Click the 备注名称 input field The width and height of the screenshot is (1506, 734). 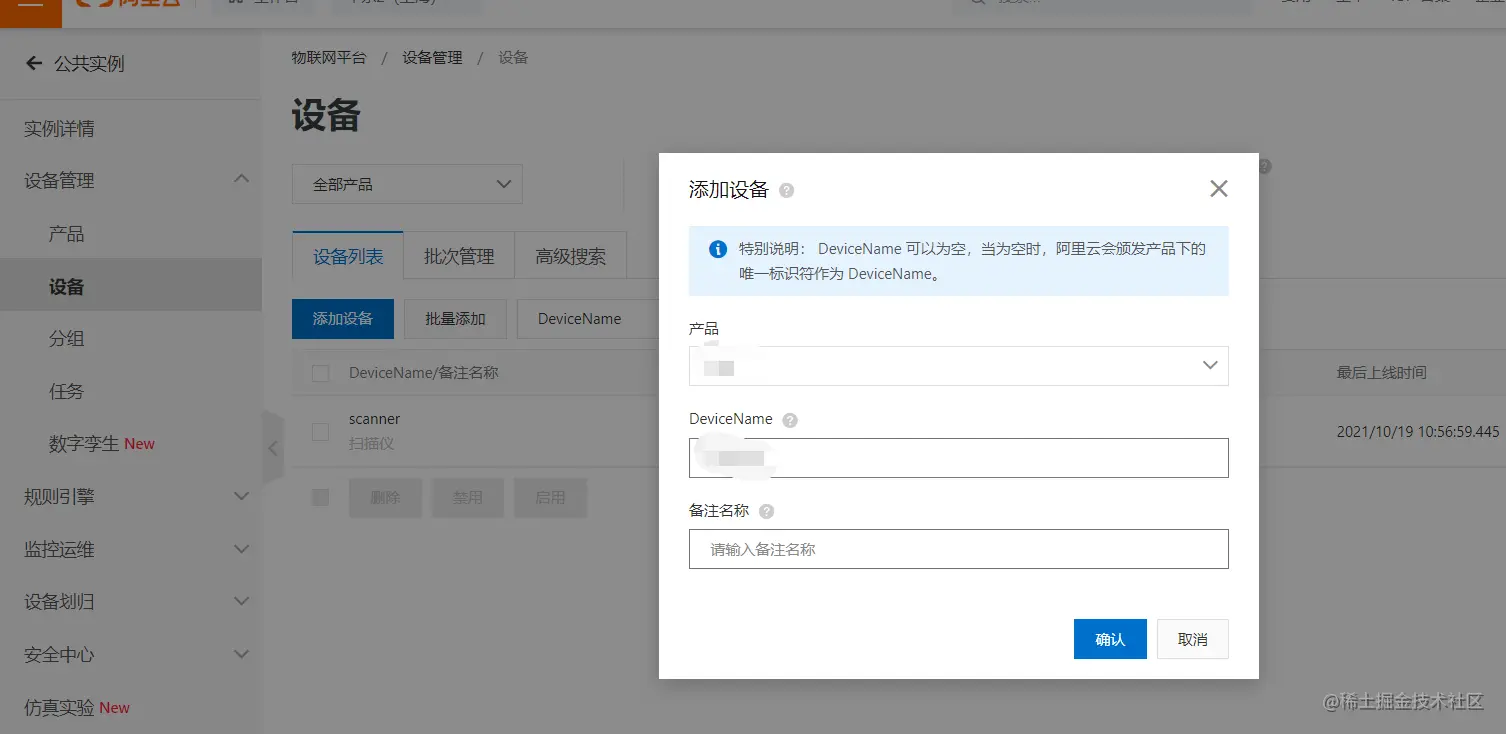[958, 549]
